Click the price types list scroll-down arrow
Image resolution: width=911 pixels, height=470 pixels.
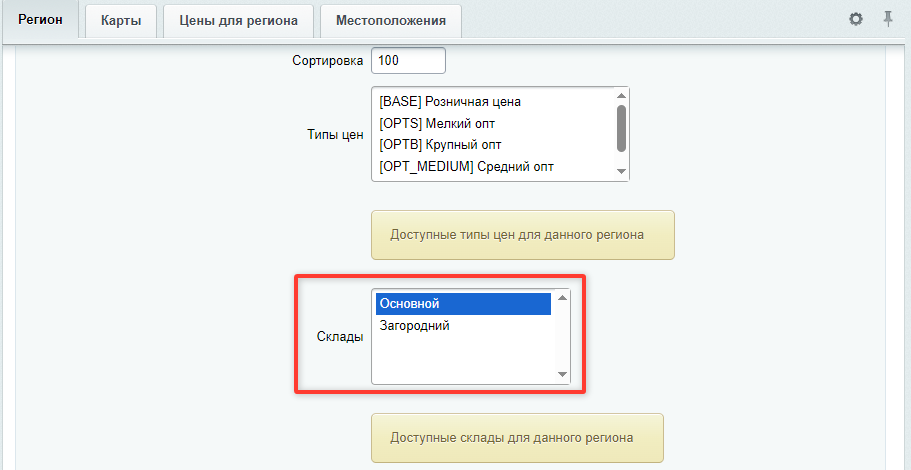click(x=621, y=171)
